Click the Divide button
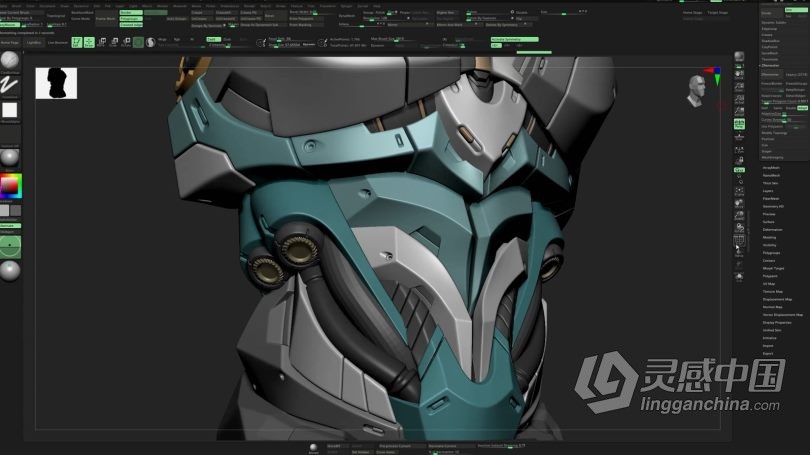 pos(770,13)
